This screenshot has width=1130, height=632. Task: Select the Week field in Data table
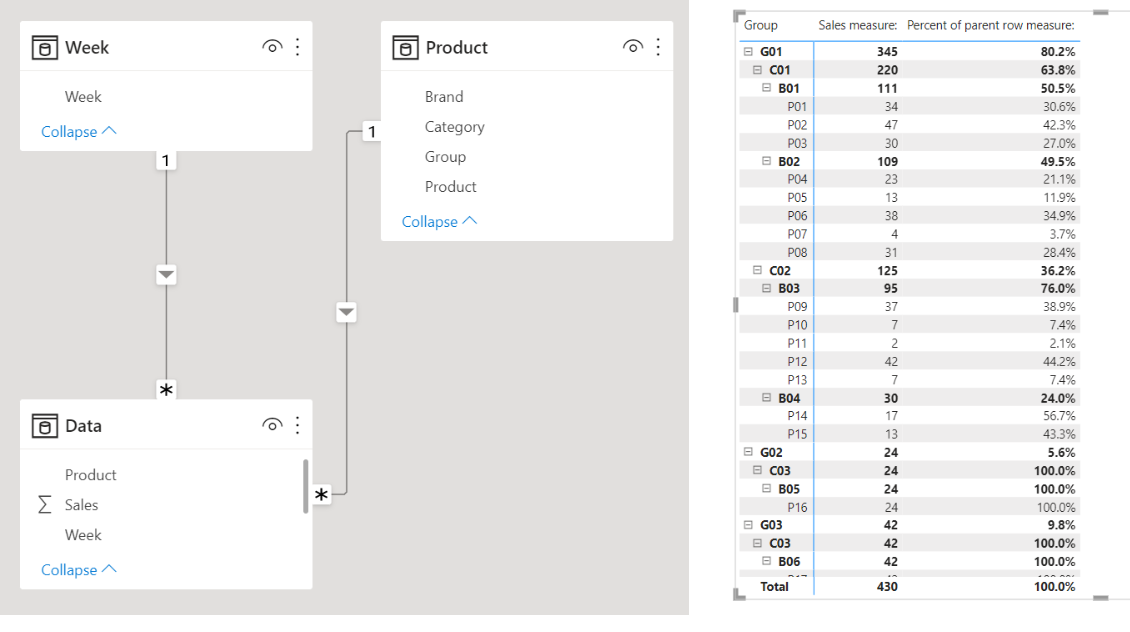point(83,535)
